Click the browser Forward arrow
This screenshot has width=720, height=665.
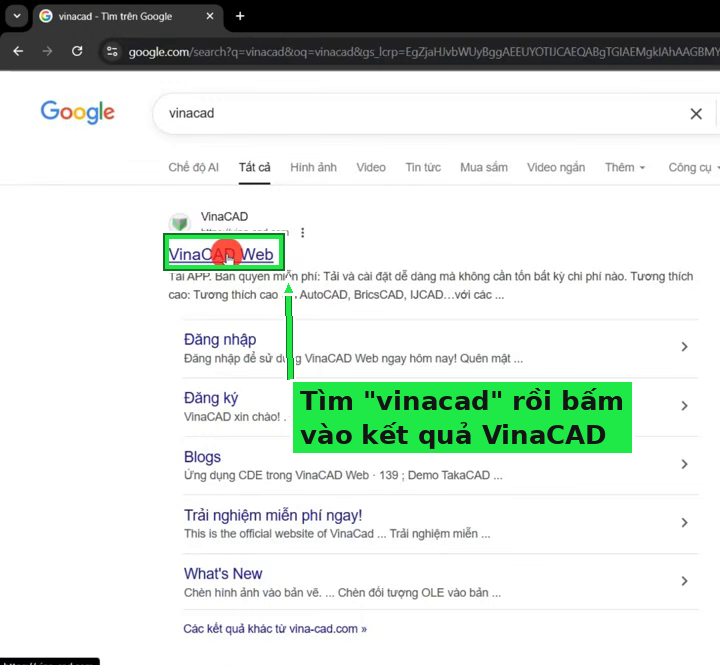coord(47,51)
